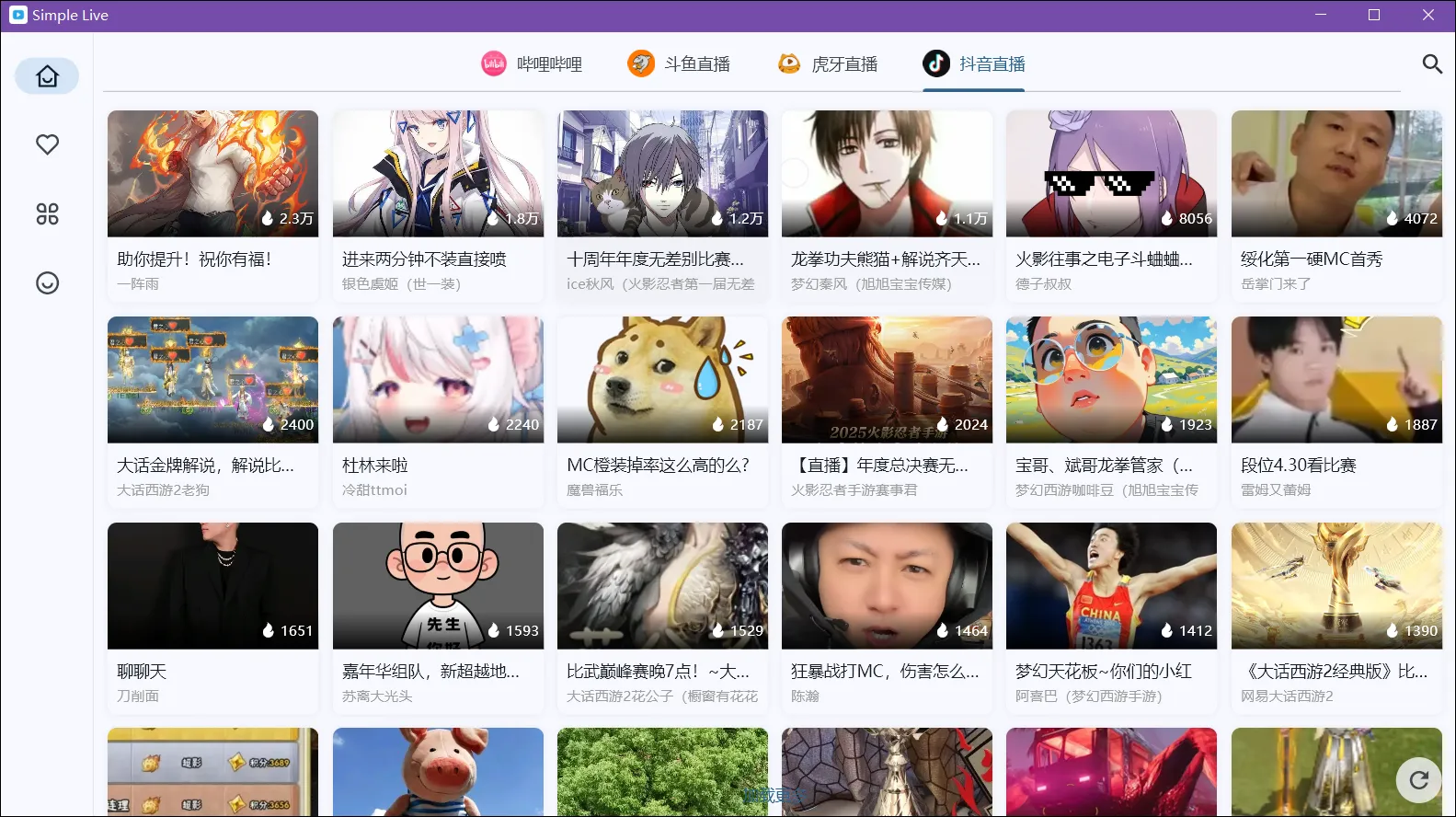
Task: Switch to the 虎牙直播 tab
Action: pos(827,63)
